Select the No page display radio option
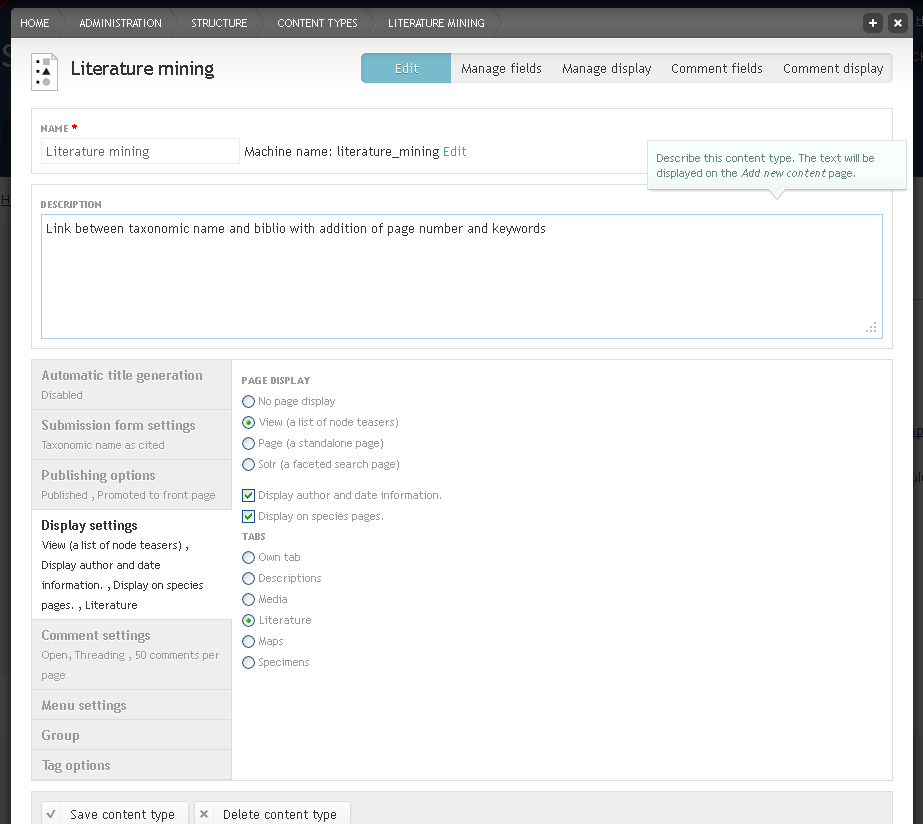The width and height of the screenshot is (923, 824). point(248,401)
